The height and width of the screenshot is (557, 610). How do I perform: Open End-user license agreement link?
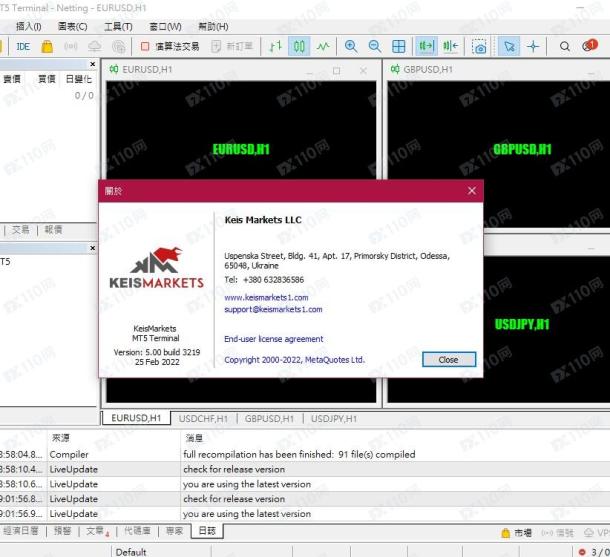pos(273,339)
